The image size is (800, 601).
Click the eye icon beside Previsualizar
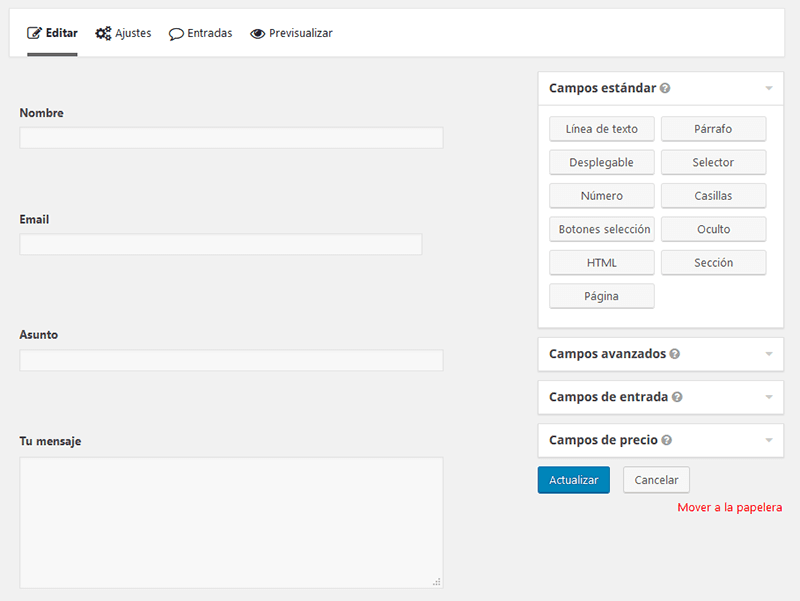256,33
